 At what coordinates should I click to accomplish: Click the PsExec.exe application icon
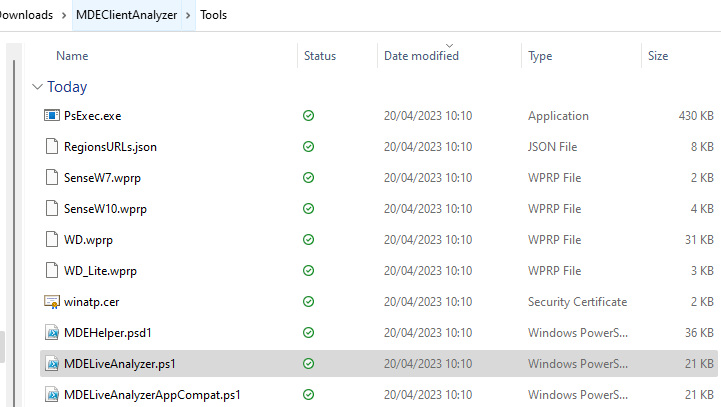(52, 116)
